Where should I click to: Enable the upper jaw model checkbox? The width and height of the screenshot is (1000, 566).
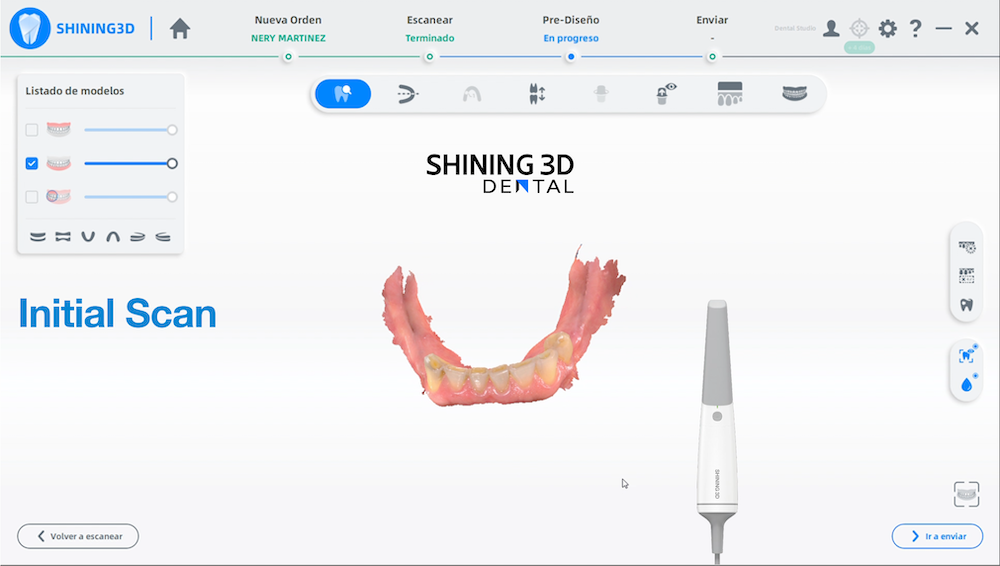click(32, 130)
